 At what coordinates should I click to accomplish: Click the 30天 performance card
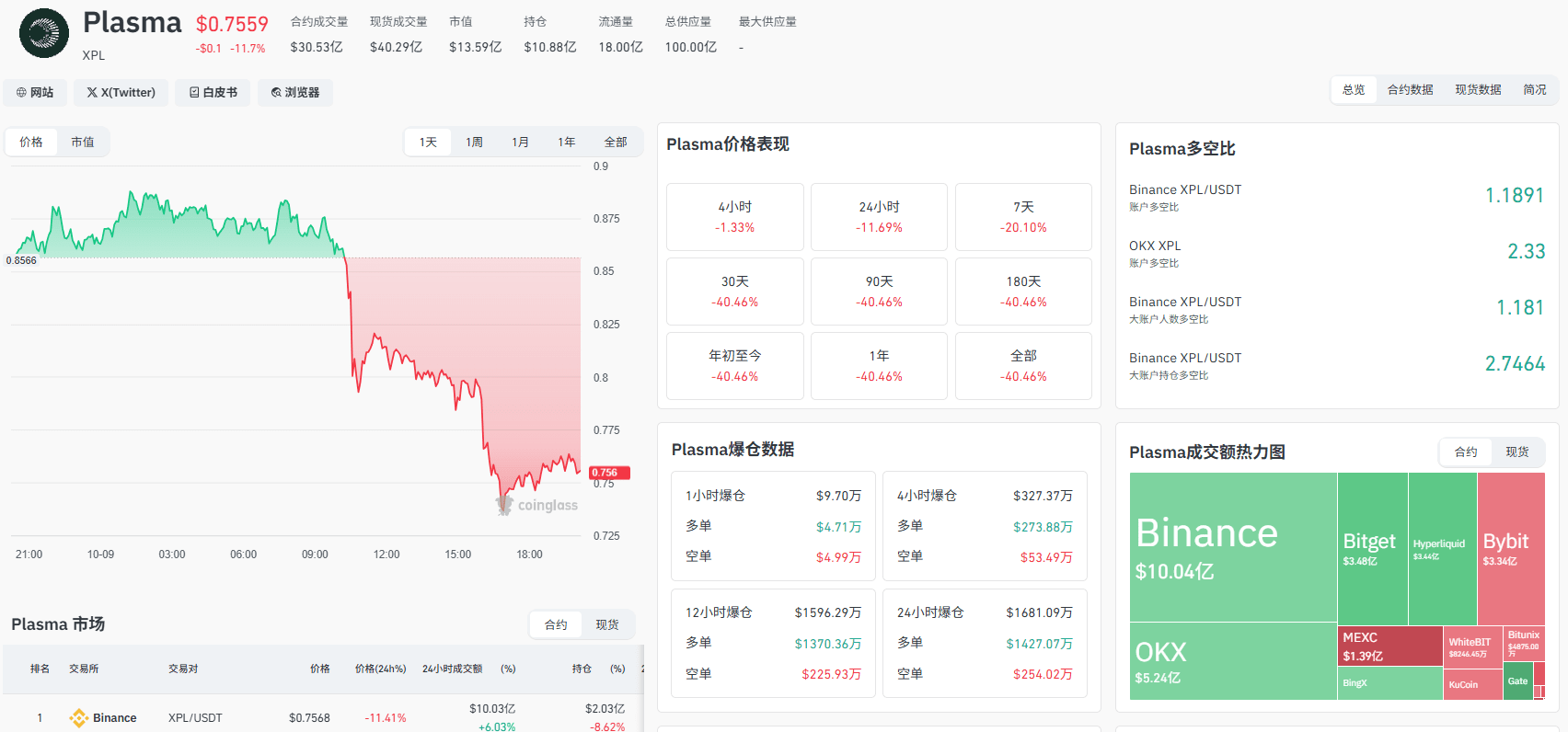pyautogui.click(x=735, y=292)
